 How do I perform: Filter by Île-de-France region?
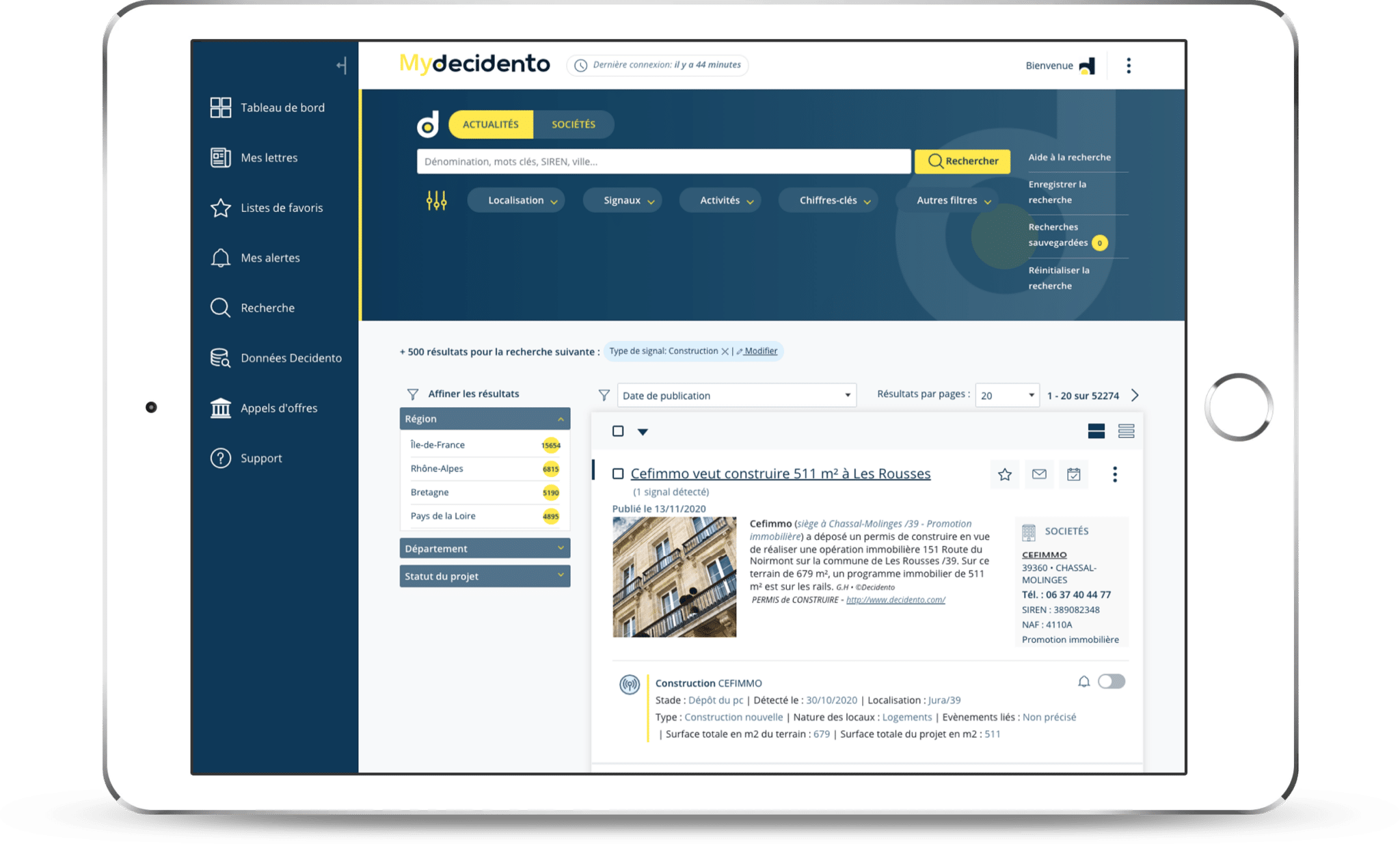point(485,445)
